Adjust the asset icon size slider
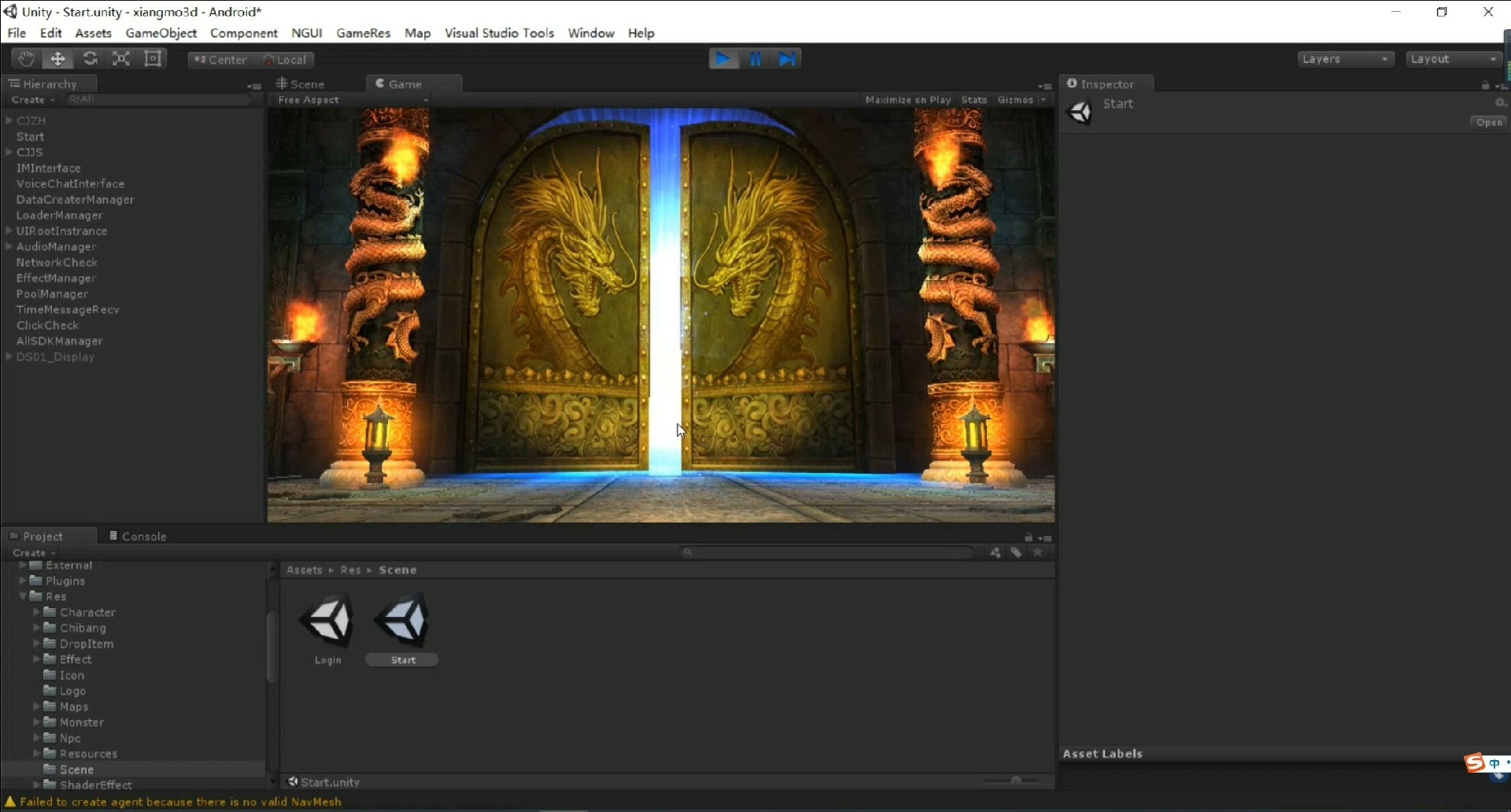1511x812 pixels. point(1015,781)
